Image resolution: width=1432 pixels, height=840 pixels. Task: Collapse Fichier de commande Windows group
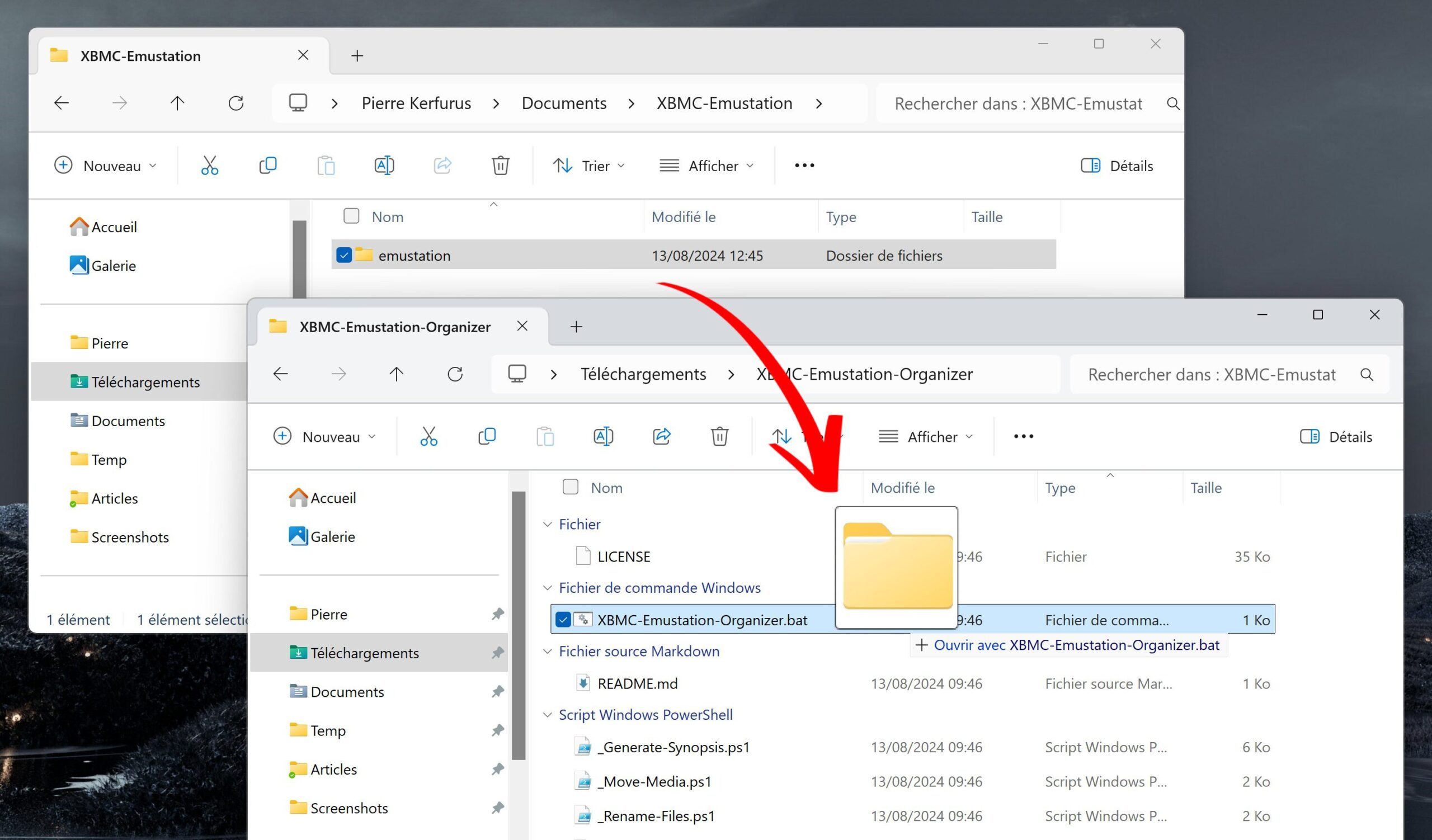click(547, 587)
